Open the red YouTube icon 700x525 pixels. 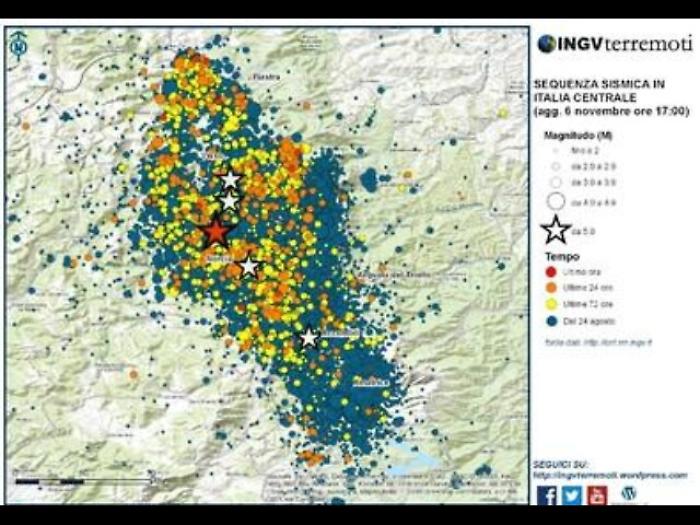click(x=597, y=495)
